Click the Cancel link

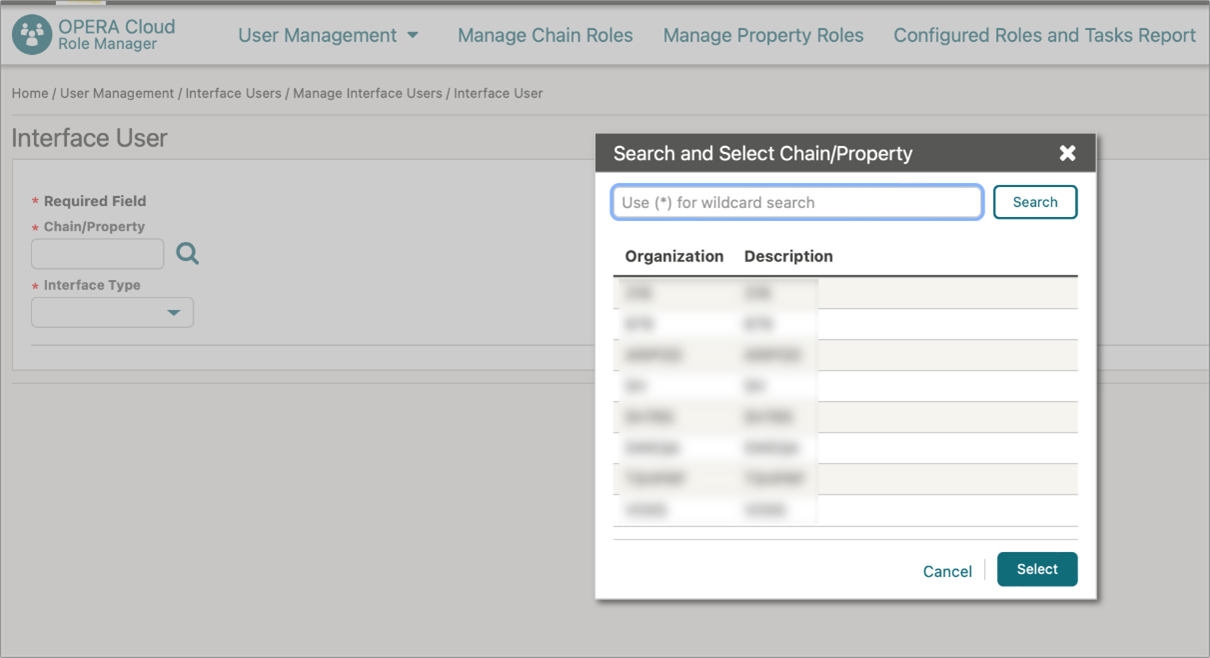[947, 571]
